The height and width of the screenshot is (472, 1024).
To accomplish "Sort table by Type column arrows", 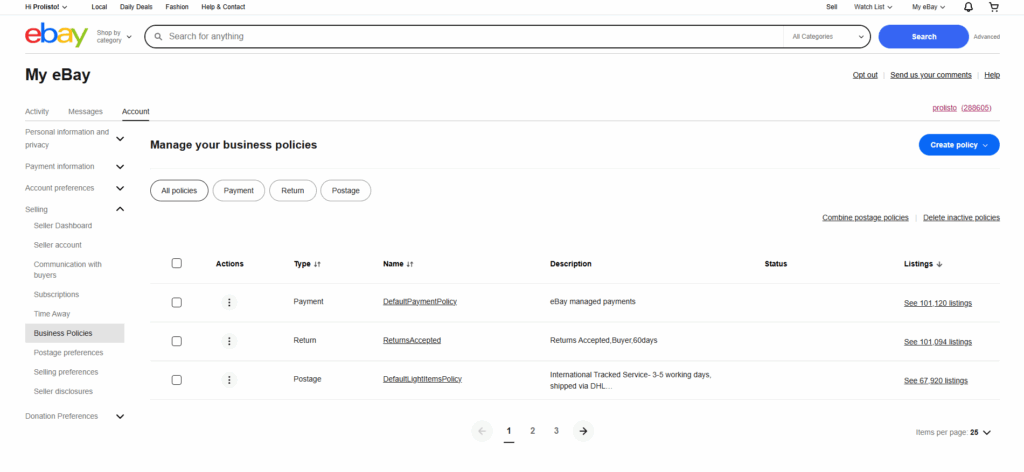I will [317, 264].
